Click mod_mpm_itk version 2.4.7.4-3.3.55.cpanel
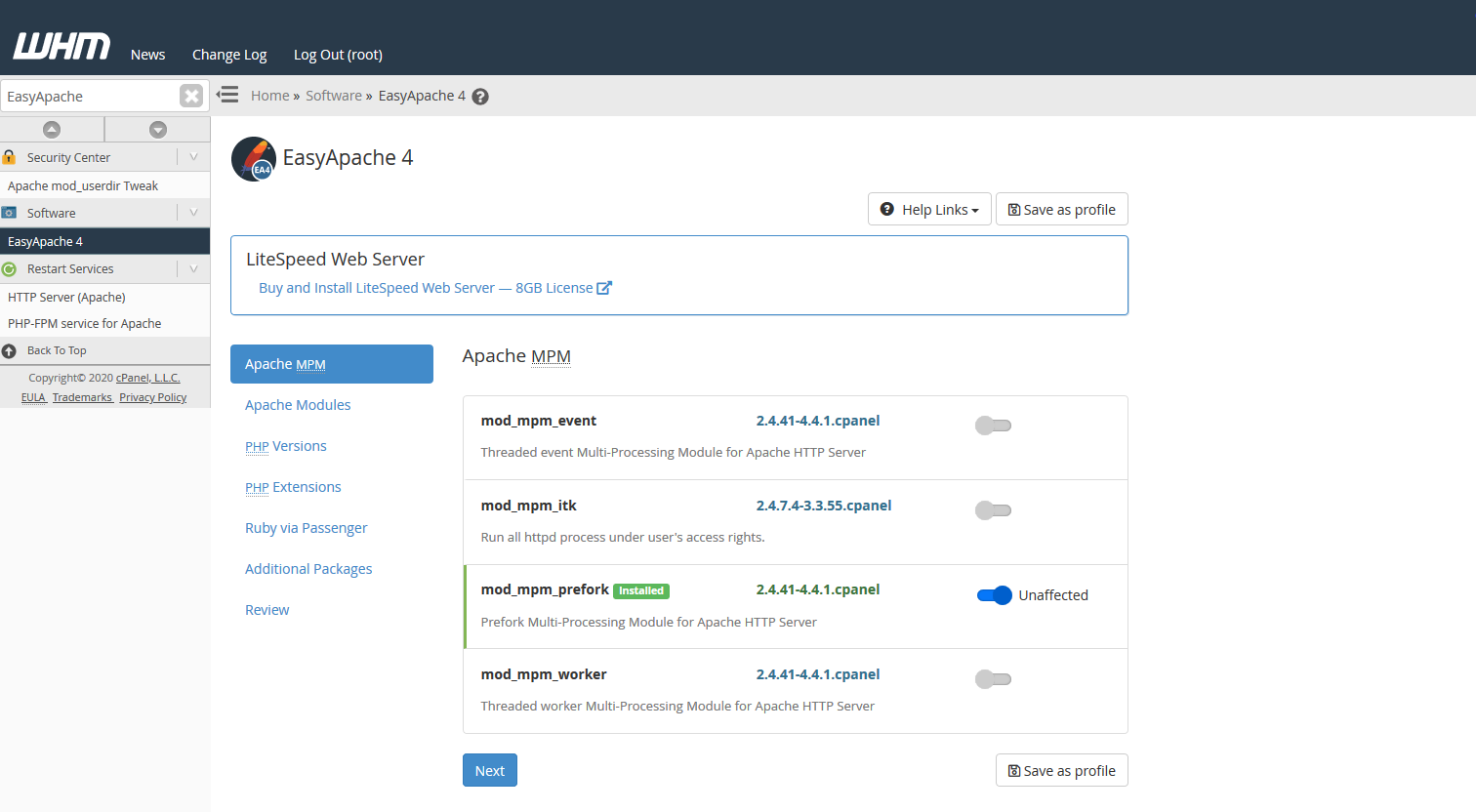The image size is (1476, 812). (824, 506)
